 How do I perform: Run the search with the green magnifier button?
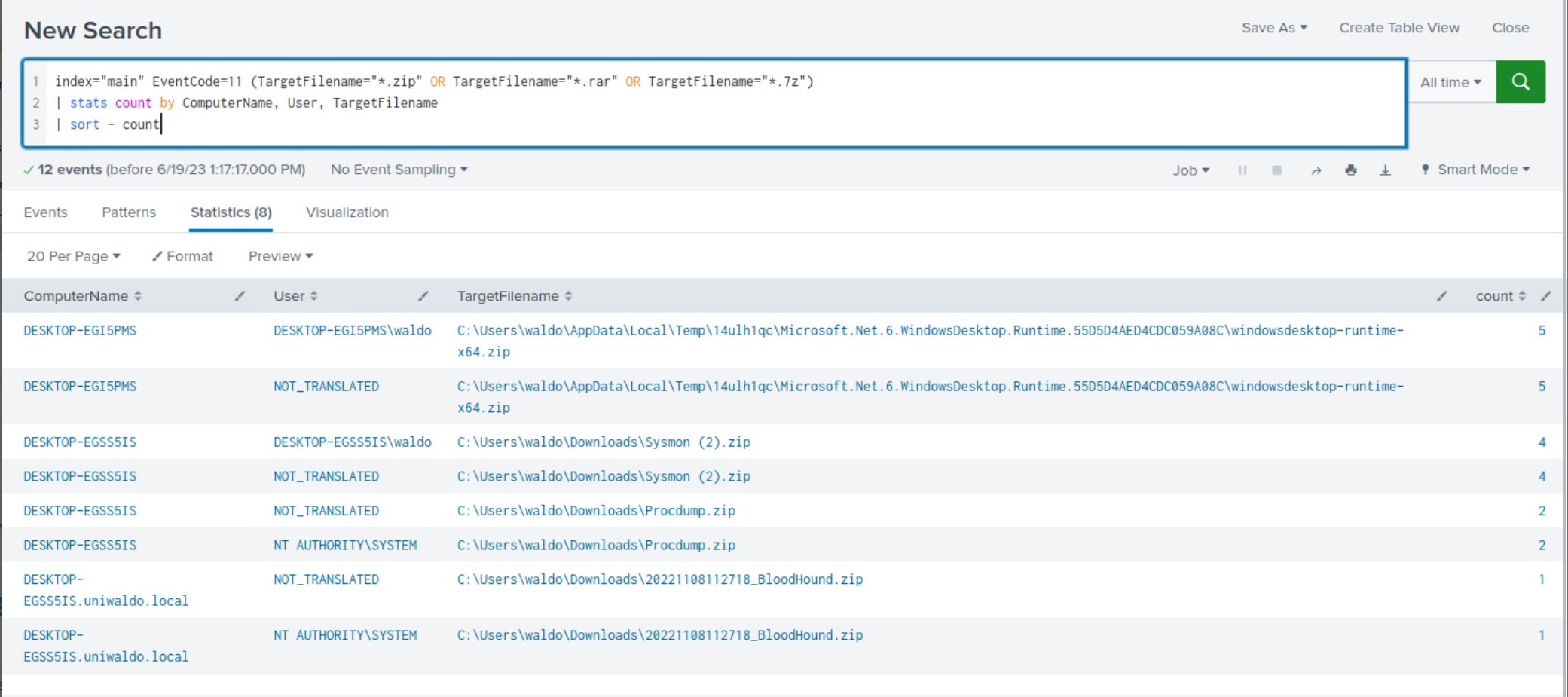click(1520, 82)
